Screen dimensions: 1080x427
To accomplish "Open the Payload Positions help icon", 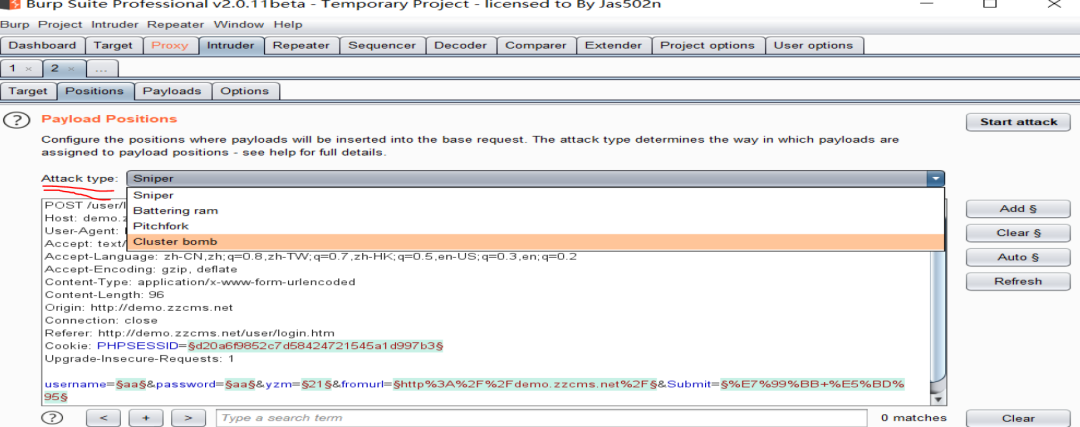I will point(17,120).
